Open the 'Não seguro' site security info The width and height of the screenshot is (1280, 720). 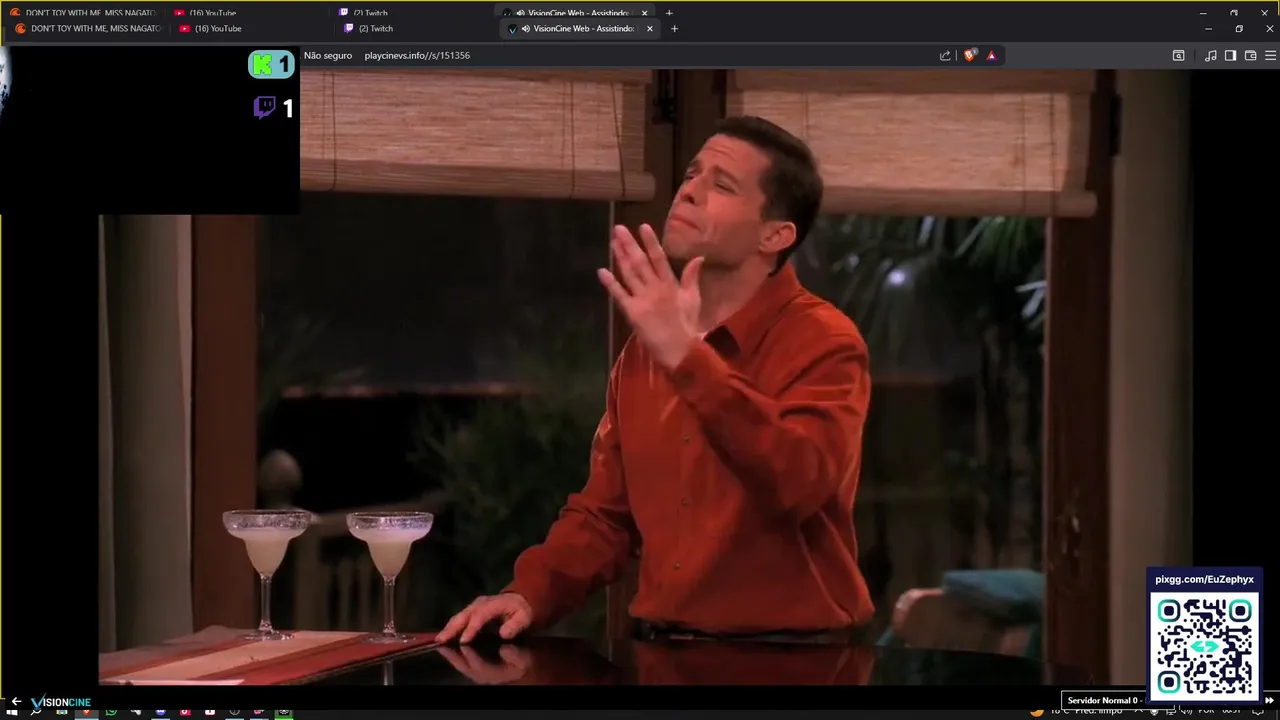click(328, 56)
